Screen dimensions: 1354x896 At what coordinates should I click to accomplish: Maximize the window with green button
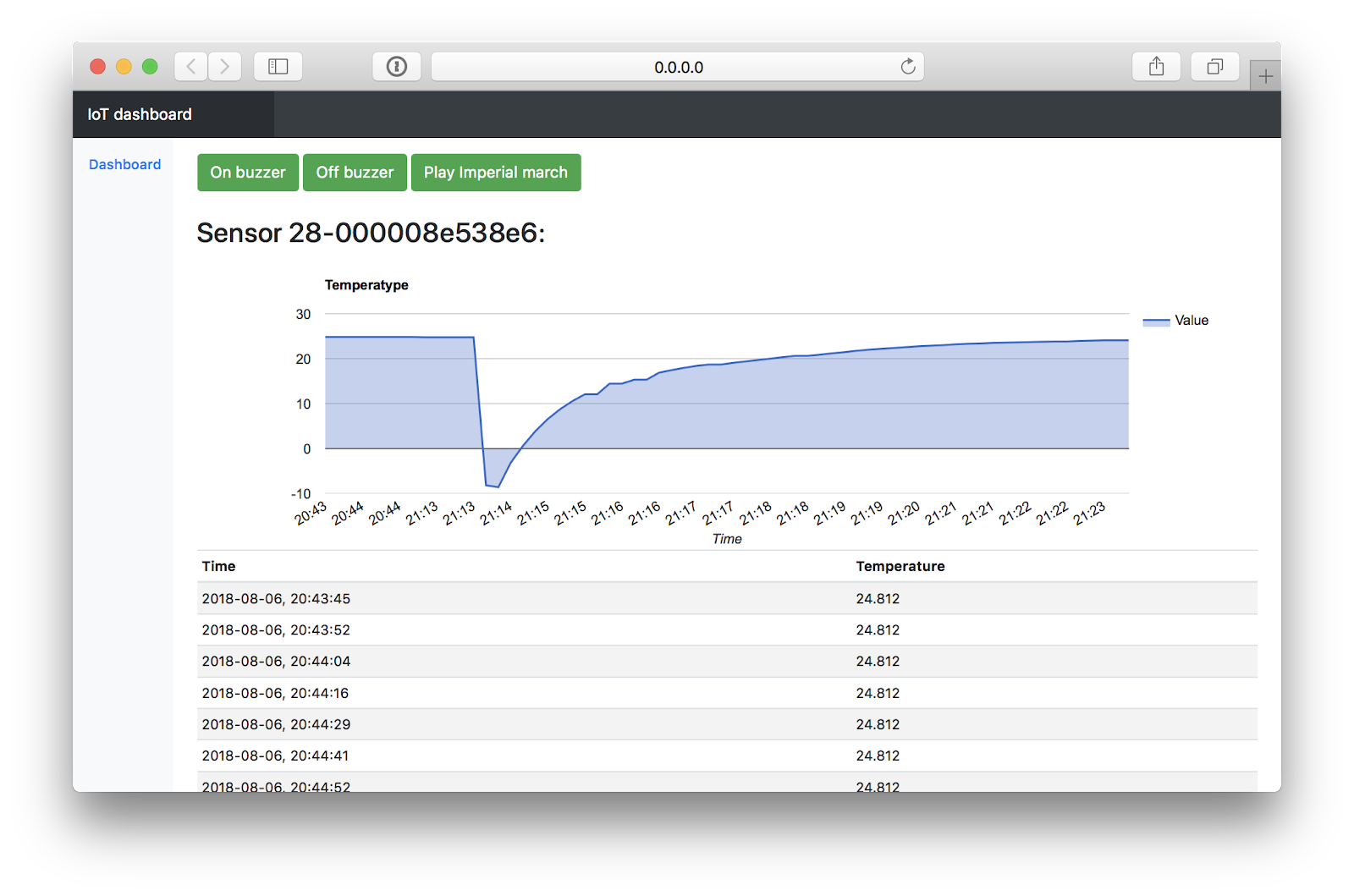tap(150, 66)
